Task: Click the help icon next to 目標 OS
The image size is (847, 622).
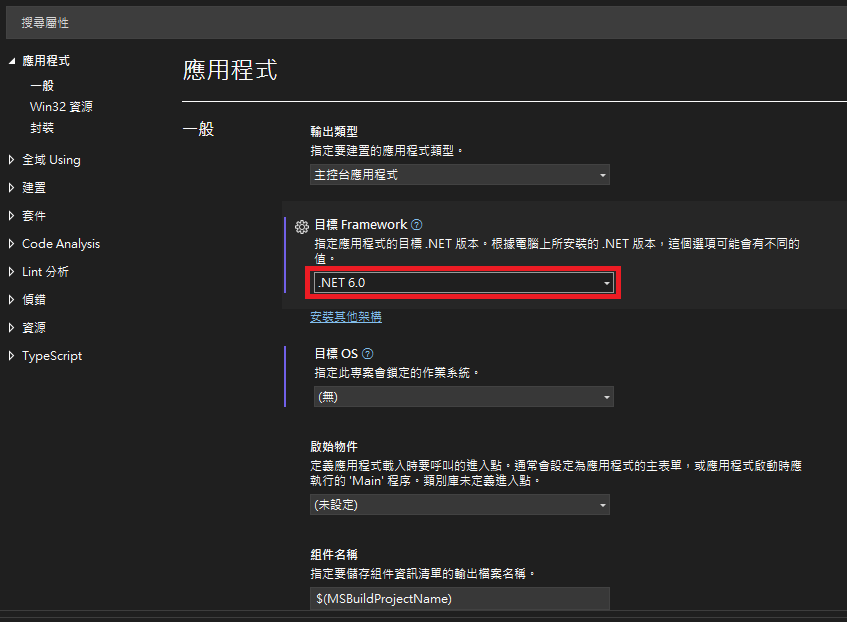Action: pyautogui.click(x=368, y=354)
